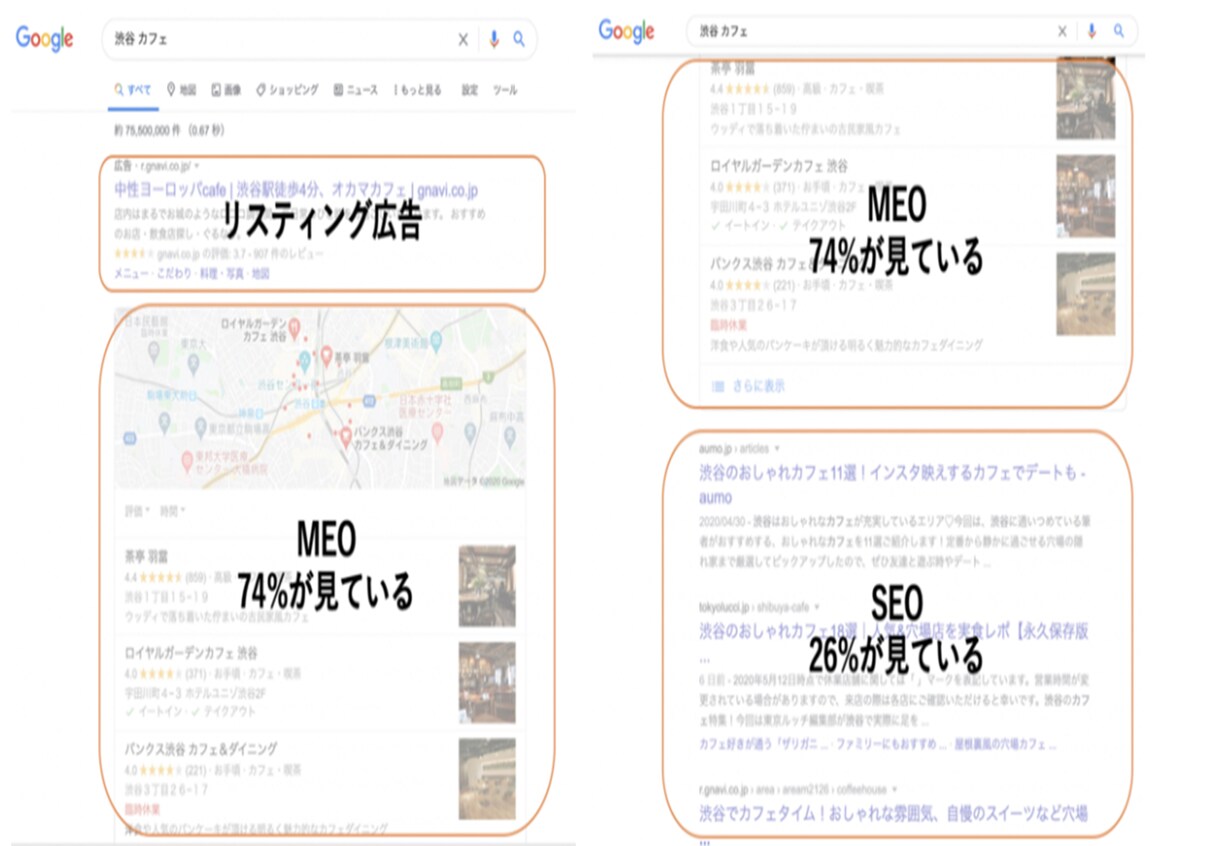Open the gnavi 渋谷でカフェタイム result
The image size is (1220, 846).
click(893, 812)
